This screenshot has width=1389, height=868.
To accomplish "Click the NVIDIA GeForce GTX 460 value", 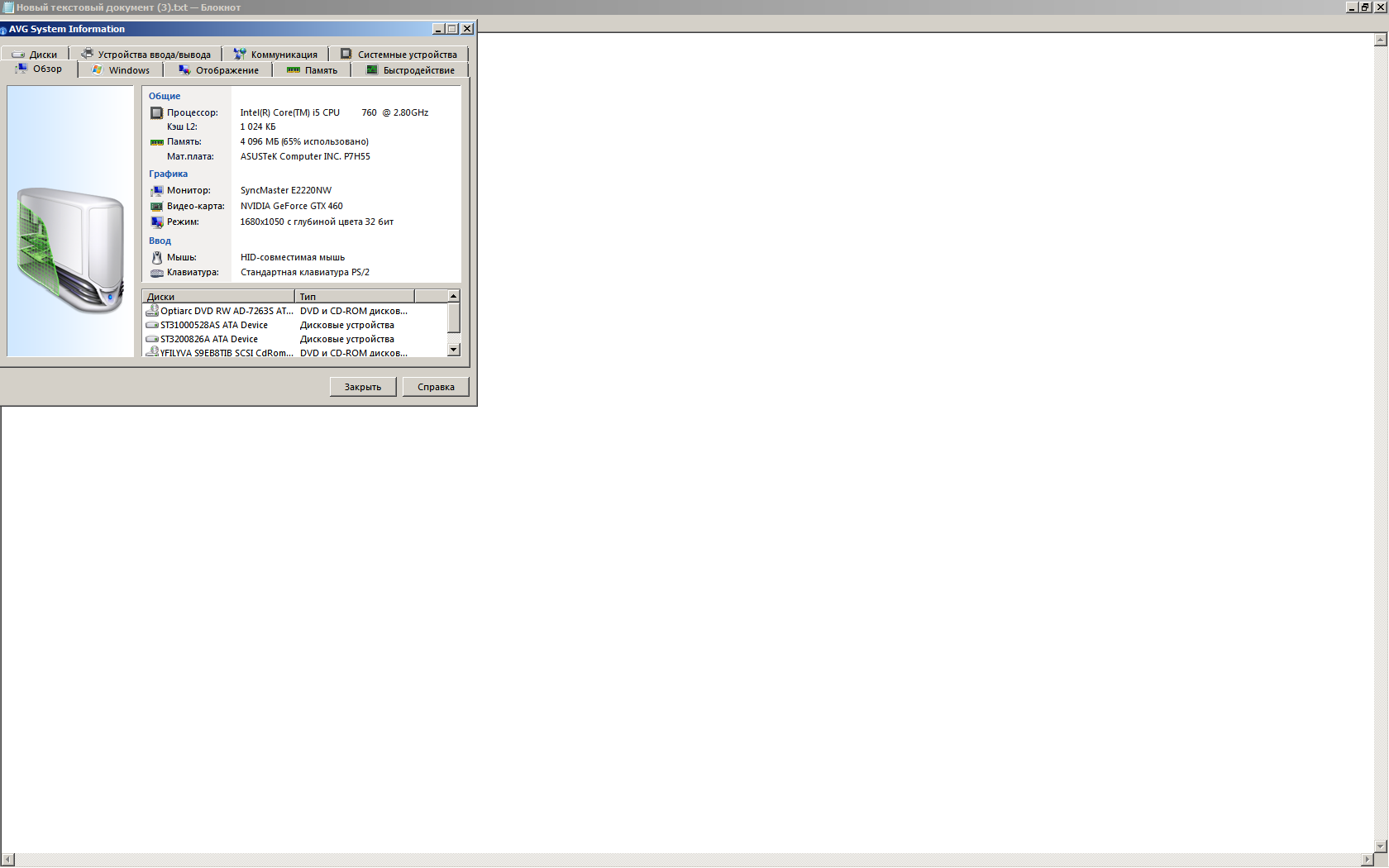I will click(291, 206).
